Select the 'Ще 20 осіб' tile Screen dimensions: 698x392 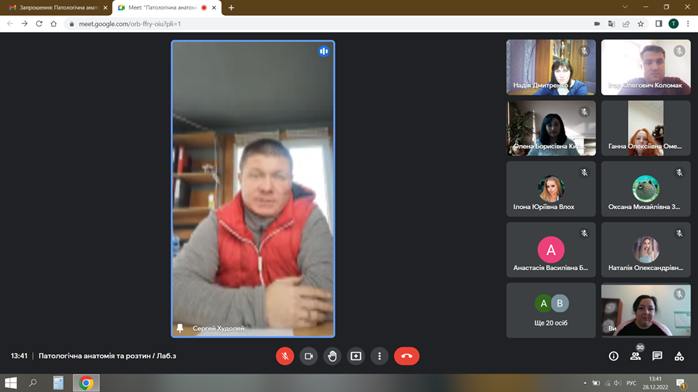tap(551, 310)
